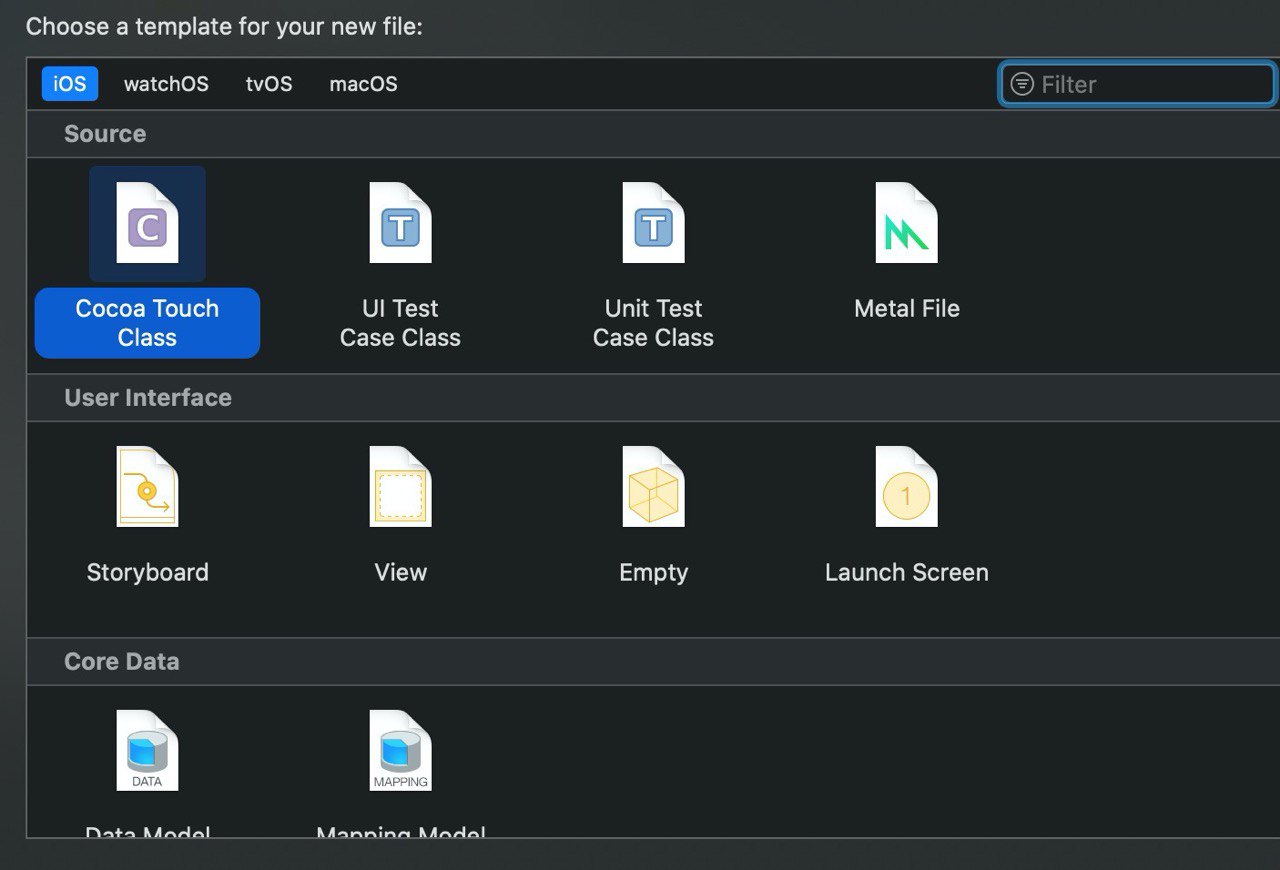Click the User Interface section header
Screen dimensions: 1280x870
tap(148, 398)
